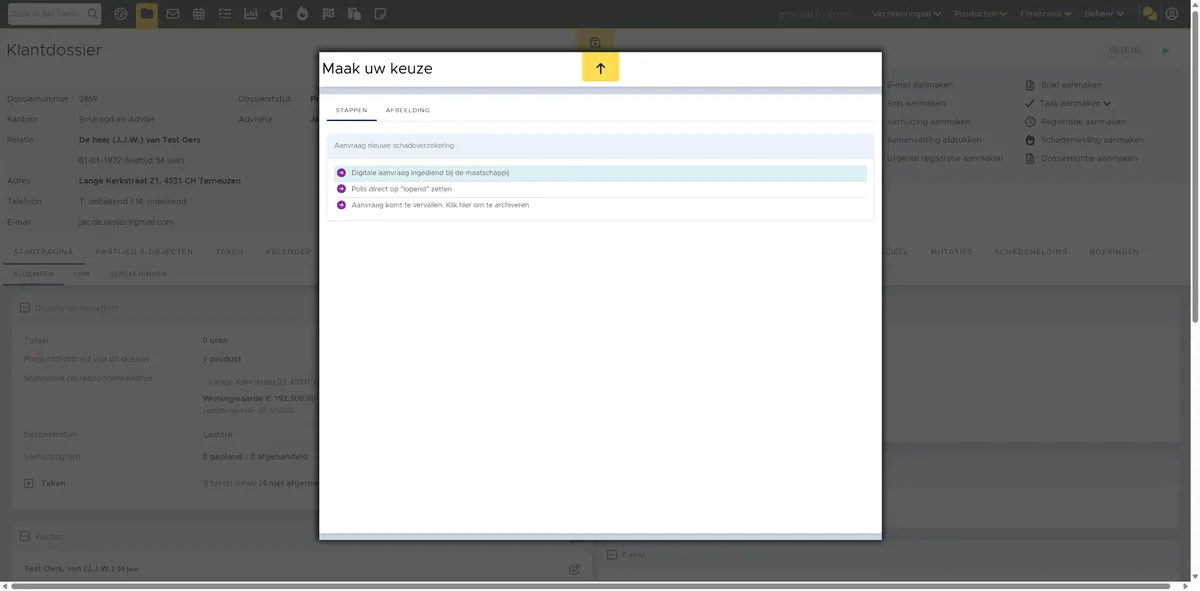Screen dimensions: 1200x591
Task: Open the dashboard gauge icon in top bar
Action: pyautogui.click(x=121, y=14)
